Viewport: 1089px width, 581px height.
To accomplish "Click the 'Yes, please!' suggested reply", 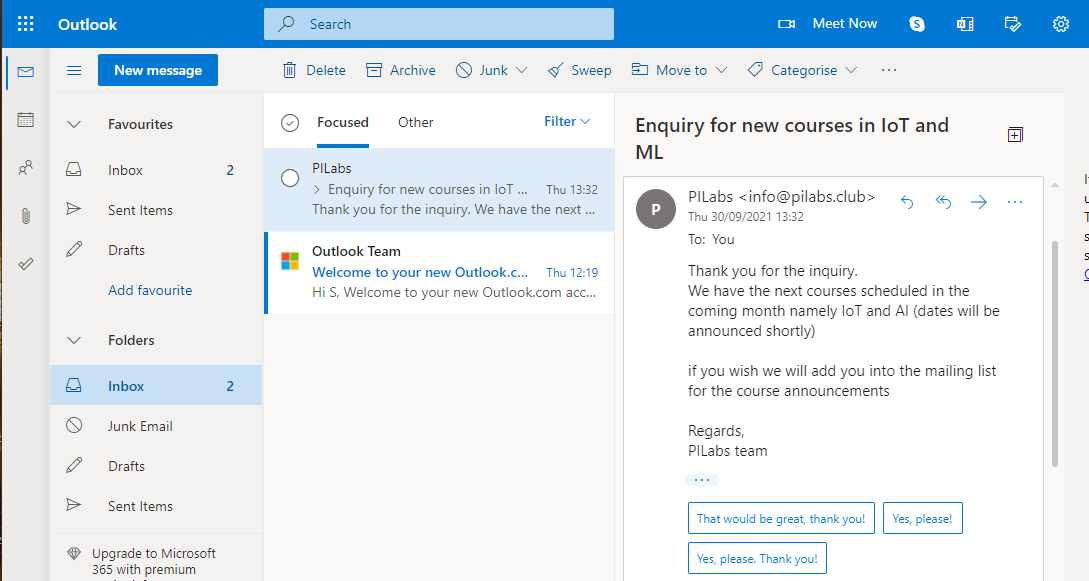I will coord(922,519).
